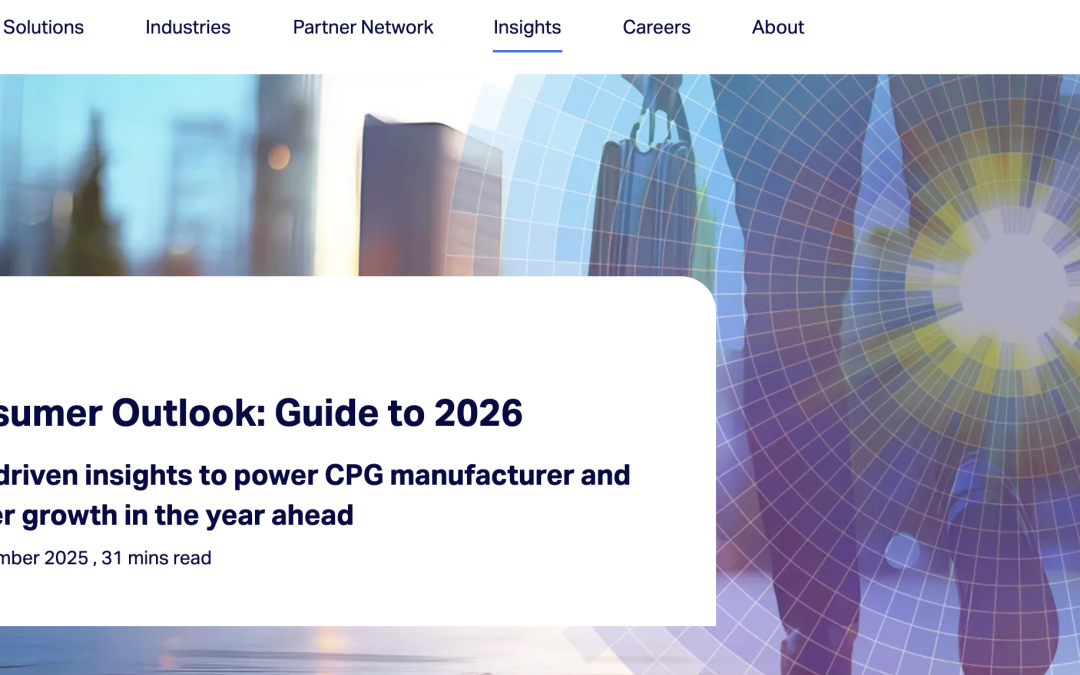
Task: Open the About menu item
Action: (x=778, y=28)
